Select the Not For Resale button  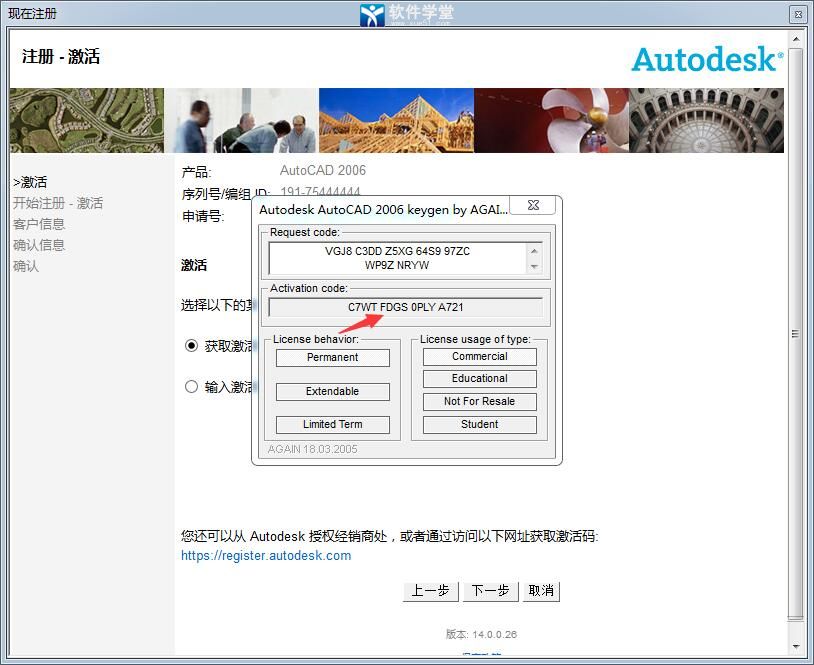480,402
